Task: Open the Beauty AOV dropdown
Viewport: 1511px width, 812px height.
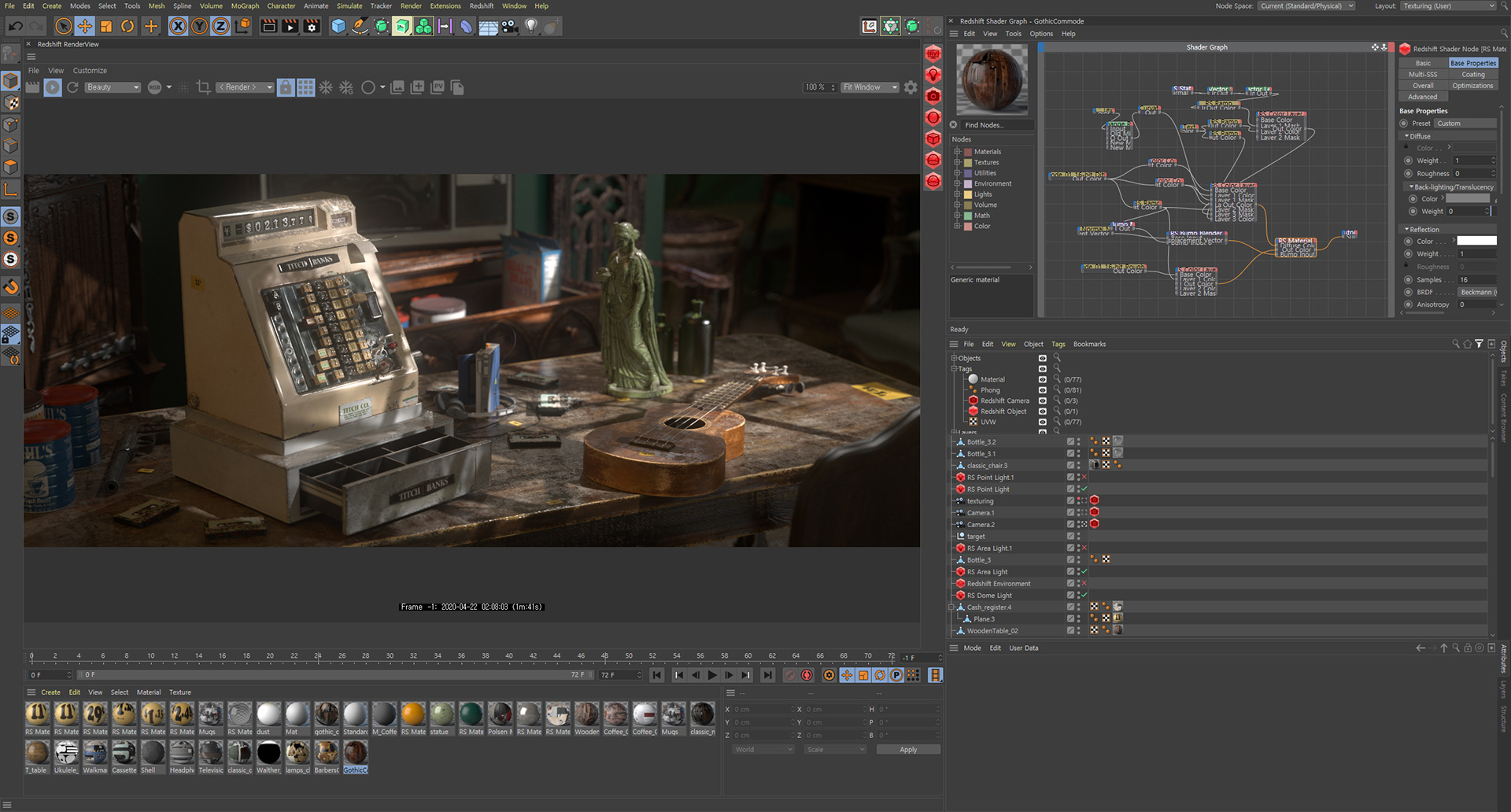Action: 113,87
